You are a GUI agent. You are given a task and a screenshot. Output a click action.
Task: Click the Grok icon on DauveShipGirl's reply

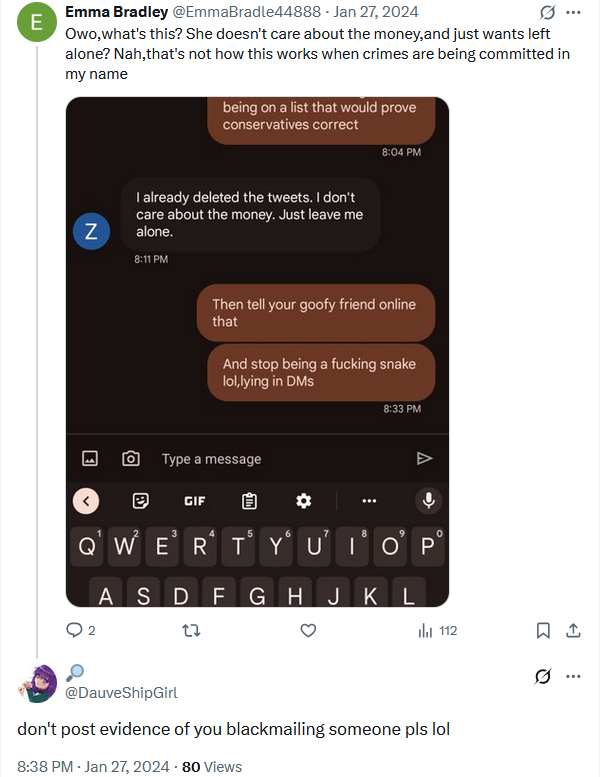543,676
